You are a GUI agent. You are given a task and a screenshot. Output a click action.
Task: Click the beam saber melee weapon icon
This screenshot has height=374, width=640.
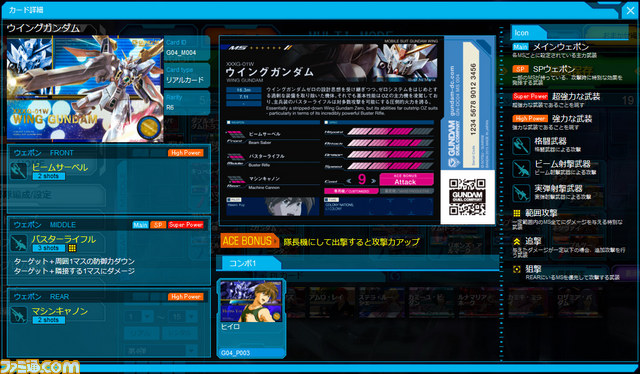19,171
